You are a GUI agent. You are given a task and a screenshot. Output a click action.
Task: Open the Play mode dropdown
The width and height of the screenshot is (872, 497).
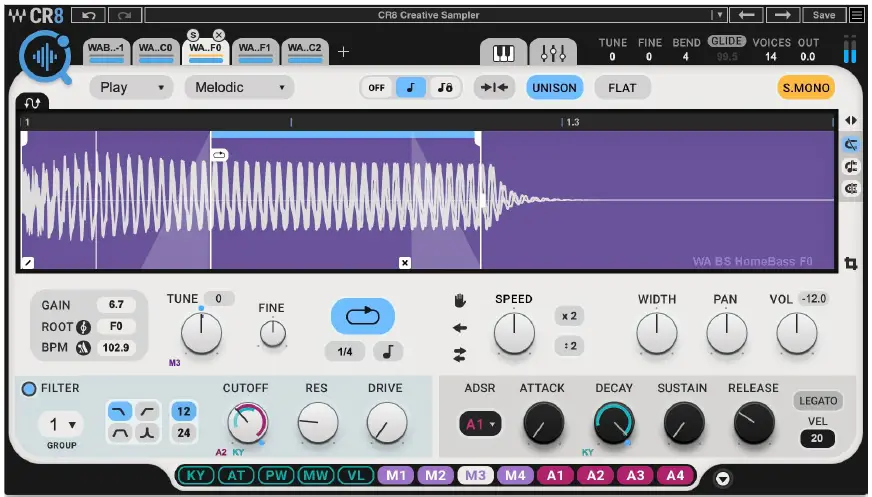[x=131, y=87]
